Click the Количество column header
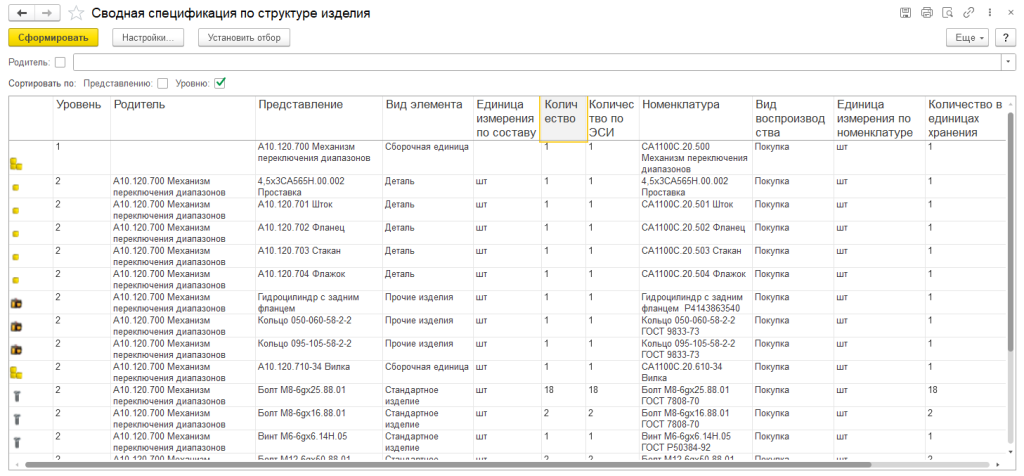 562,111
